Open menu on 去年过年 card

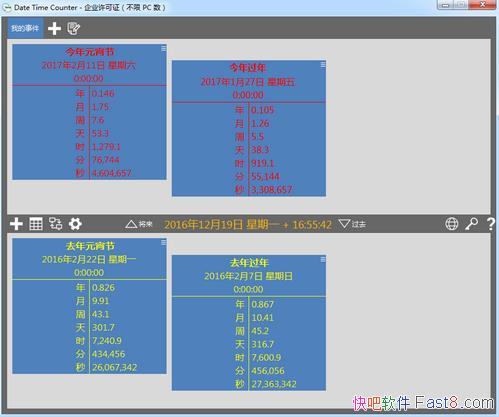323,259
